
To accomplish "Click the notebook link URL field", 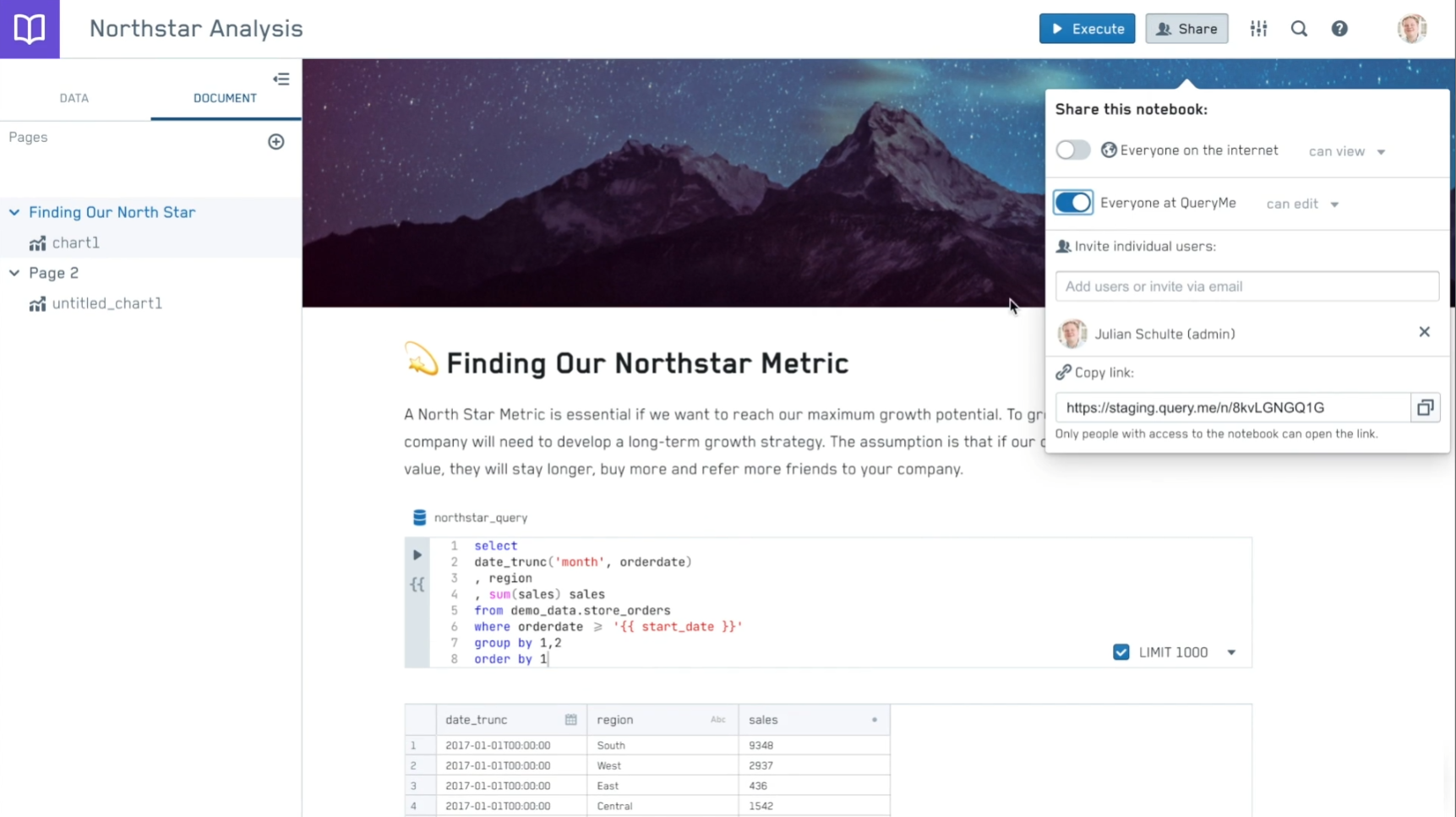I will tap(1232, 408).
